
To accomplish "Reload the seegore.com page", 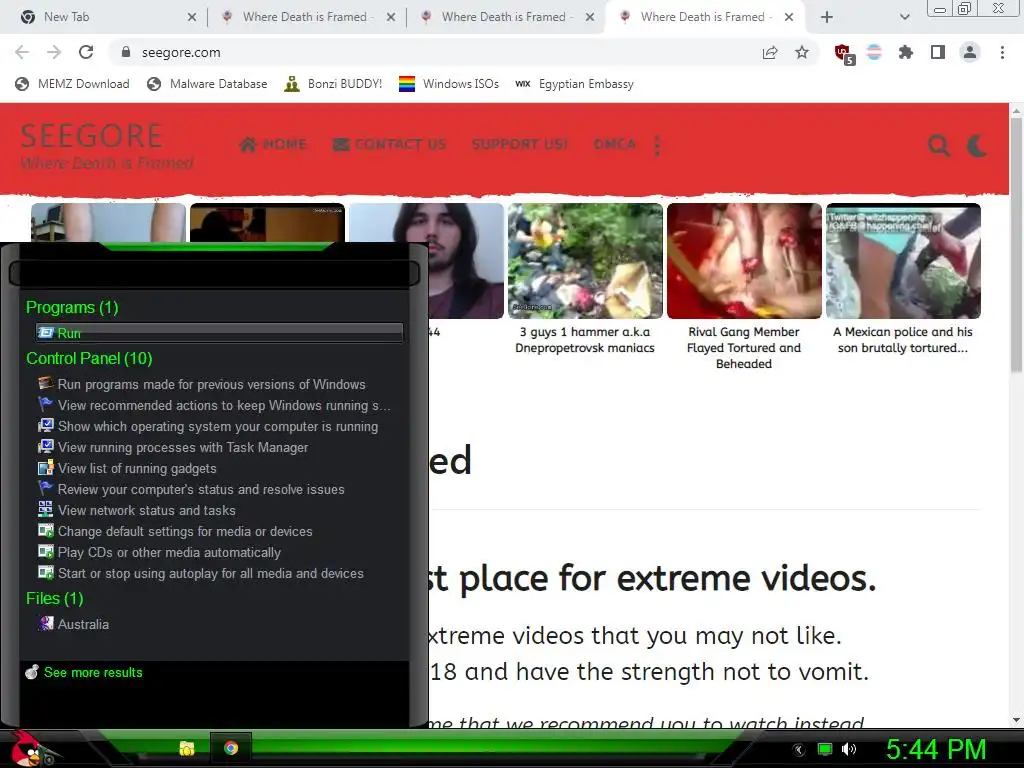I will click(86, 52).
